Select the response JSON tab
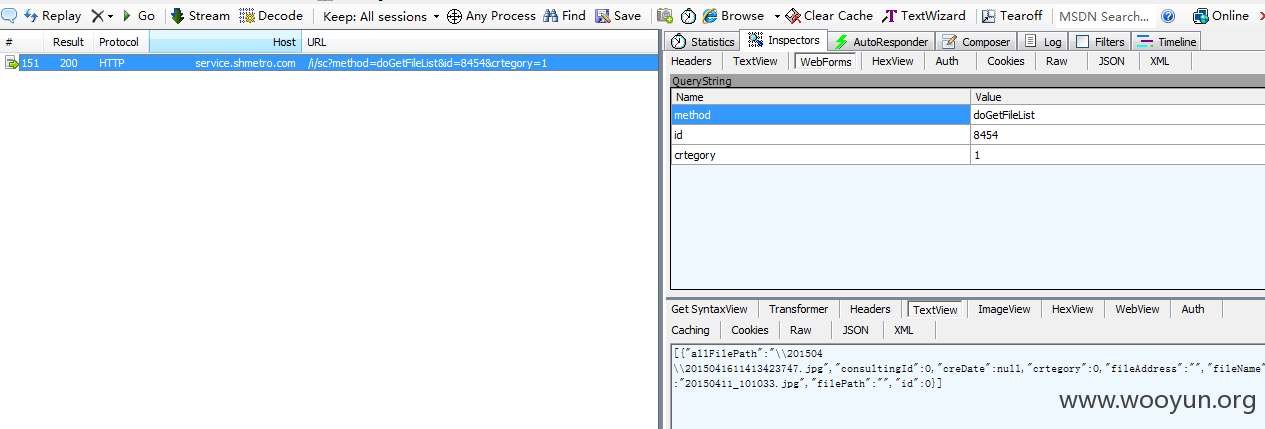 point(855,330)
